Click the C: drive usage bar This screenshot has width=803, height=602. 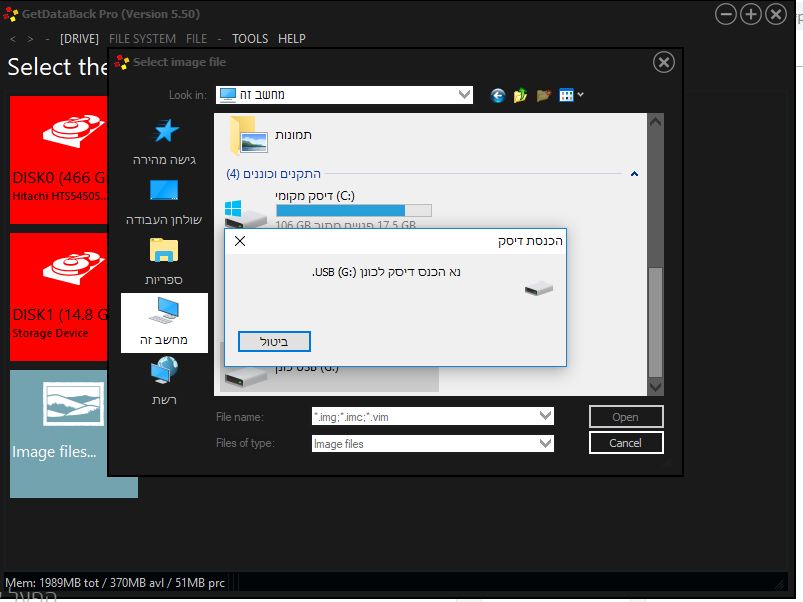[354, 210]
